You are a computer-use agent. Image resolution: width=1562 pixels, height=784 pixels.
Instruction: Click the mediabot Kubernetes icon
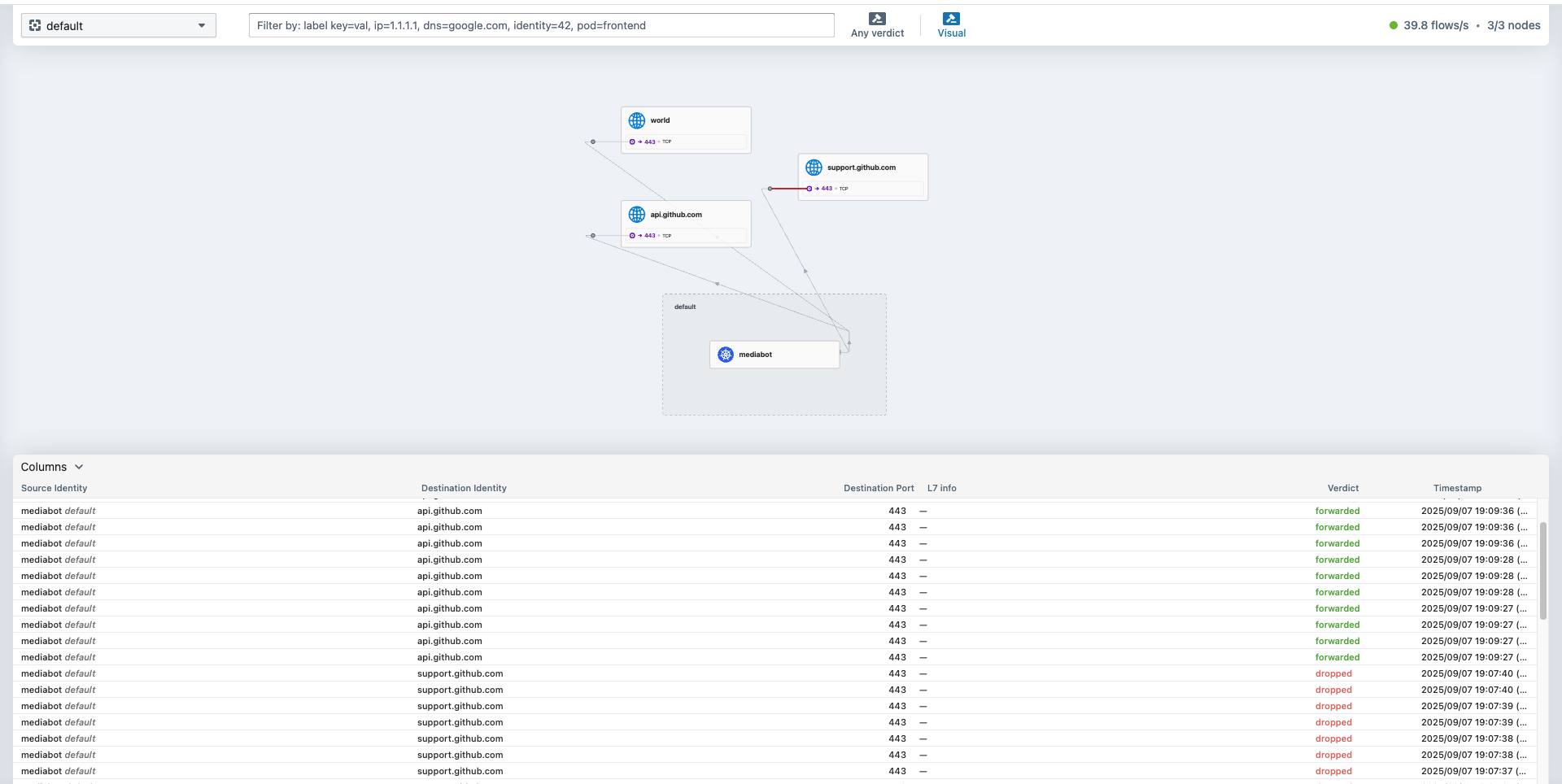726,355
